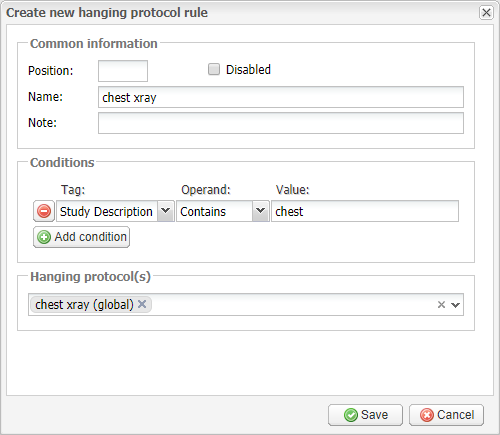Open the Tag dropdown arrow

click(x=166, y=211)
